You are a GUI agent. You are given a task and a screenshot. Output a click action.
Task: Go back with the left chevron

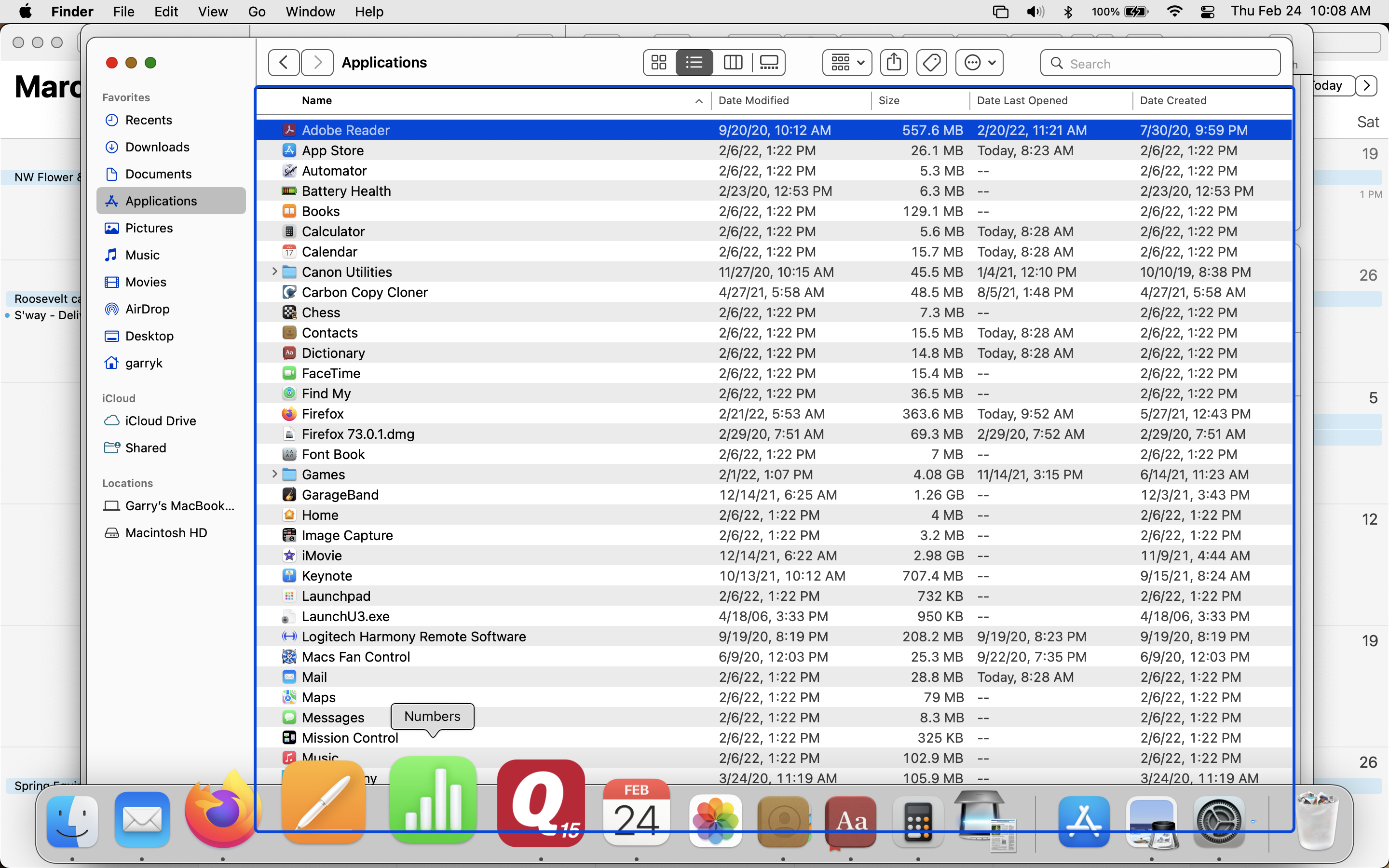pos(284,63)
